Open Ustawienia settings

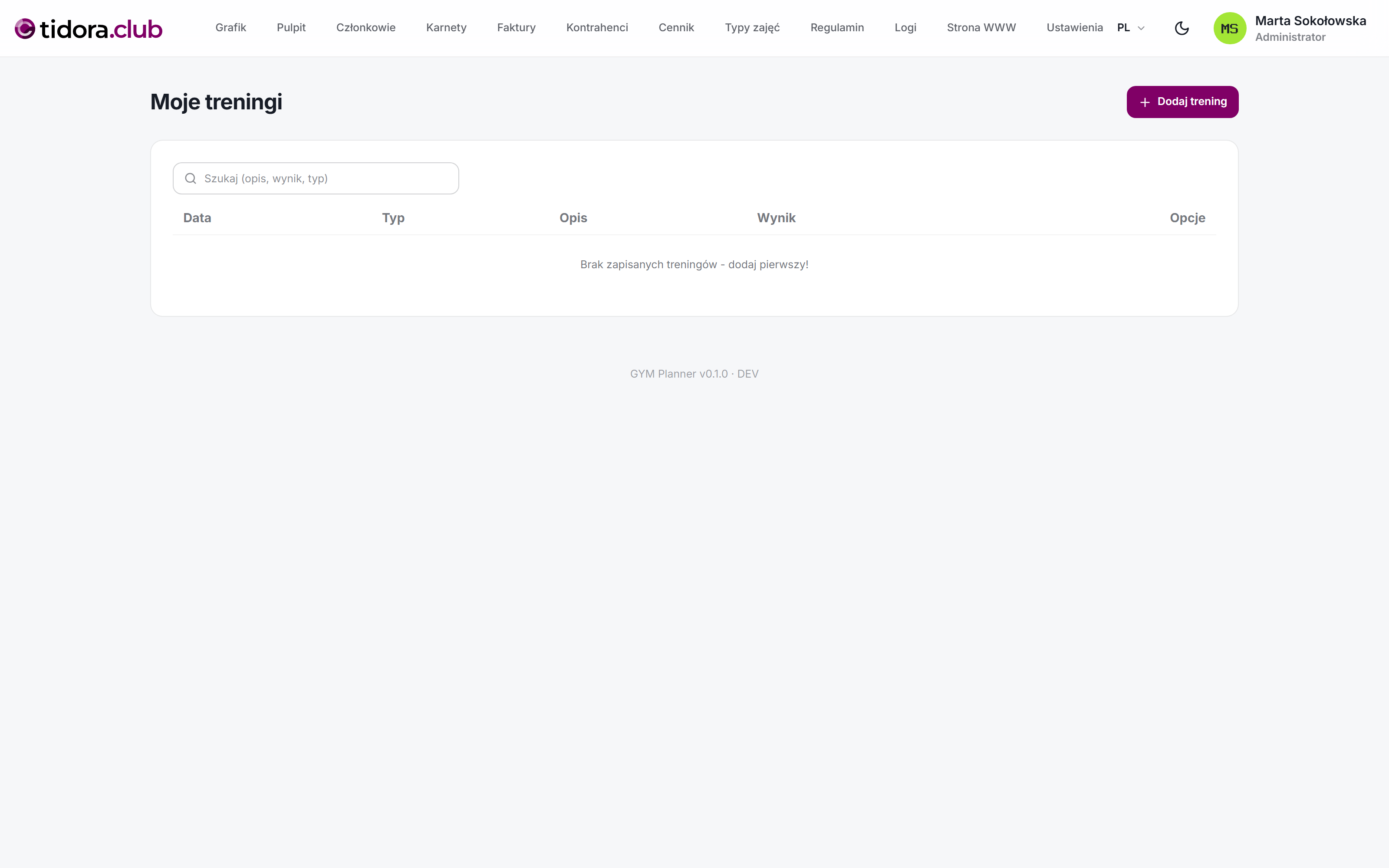coord(1074,27)
